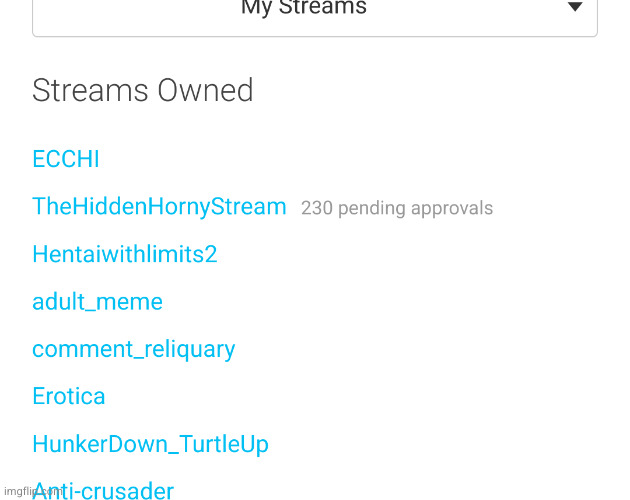
Task: Open the Erotica stream link
Action: 69,396
